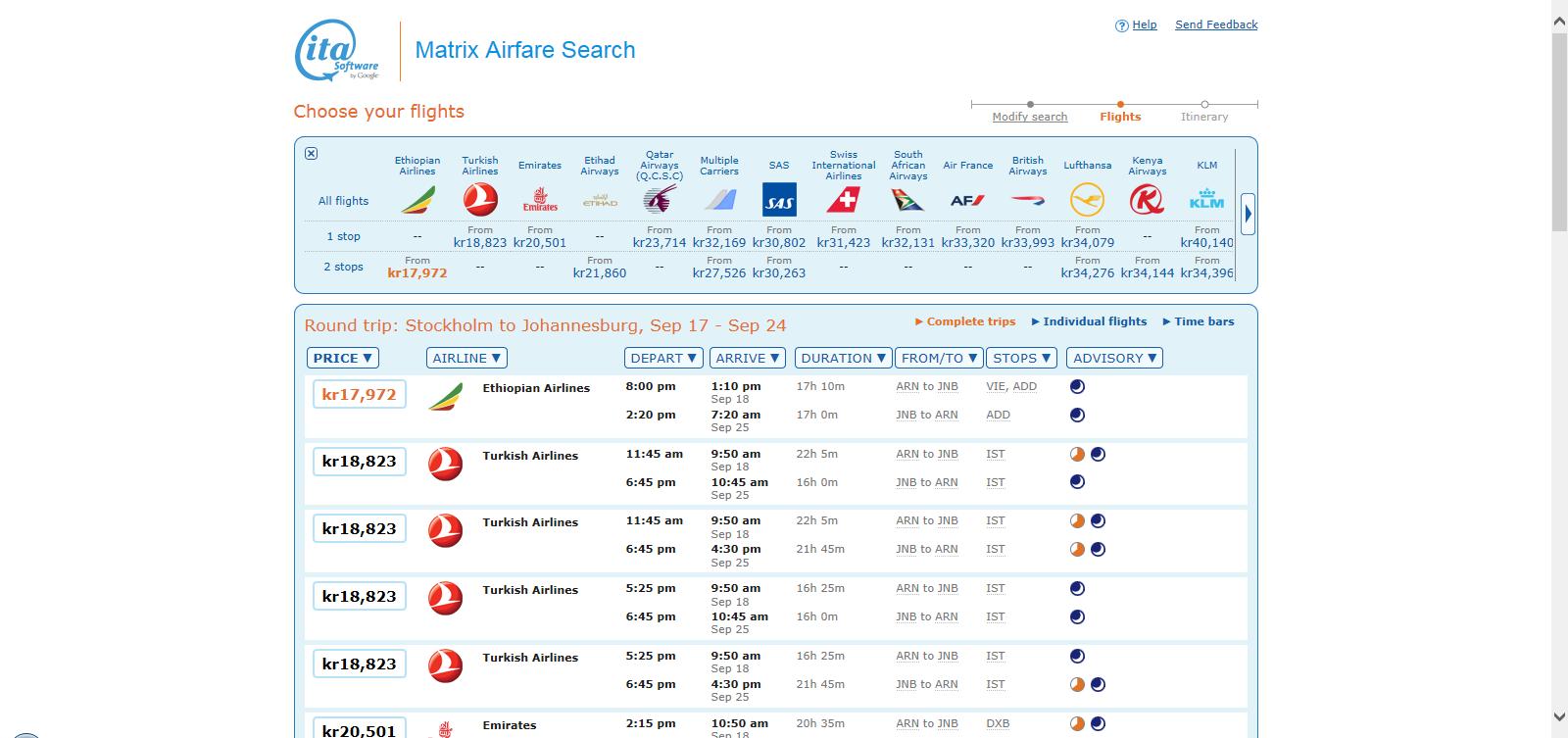Close the airline matrix panel
Screen dimensions: 1568x738
(311, 153)
